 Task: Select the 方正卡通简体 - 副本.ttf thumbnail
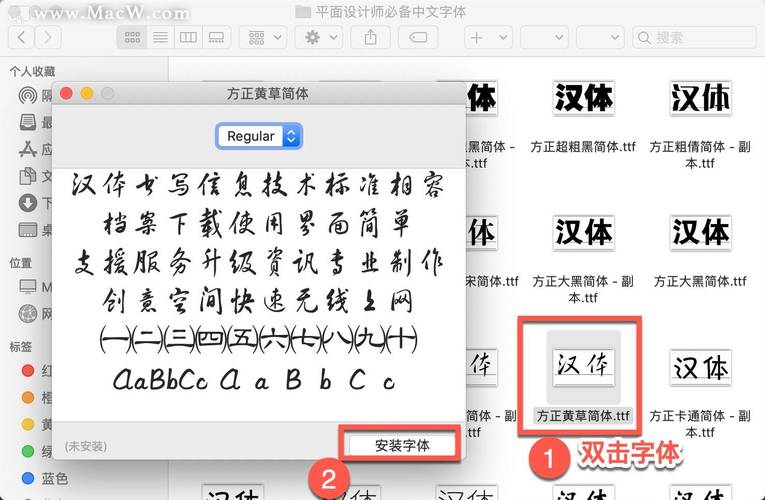[700, 367]
